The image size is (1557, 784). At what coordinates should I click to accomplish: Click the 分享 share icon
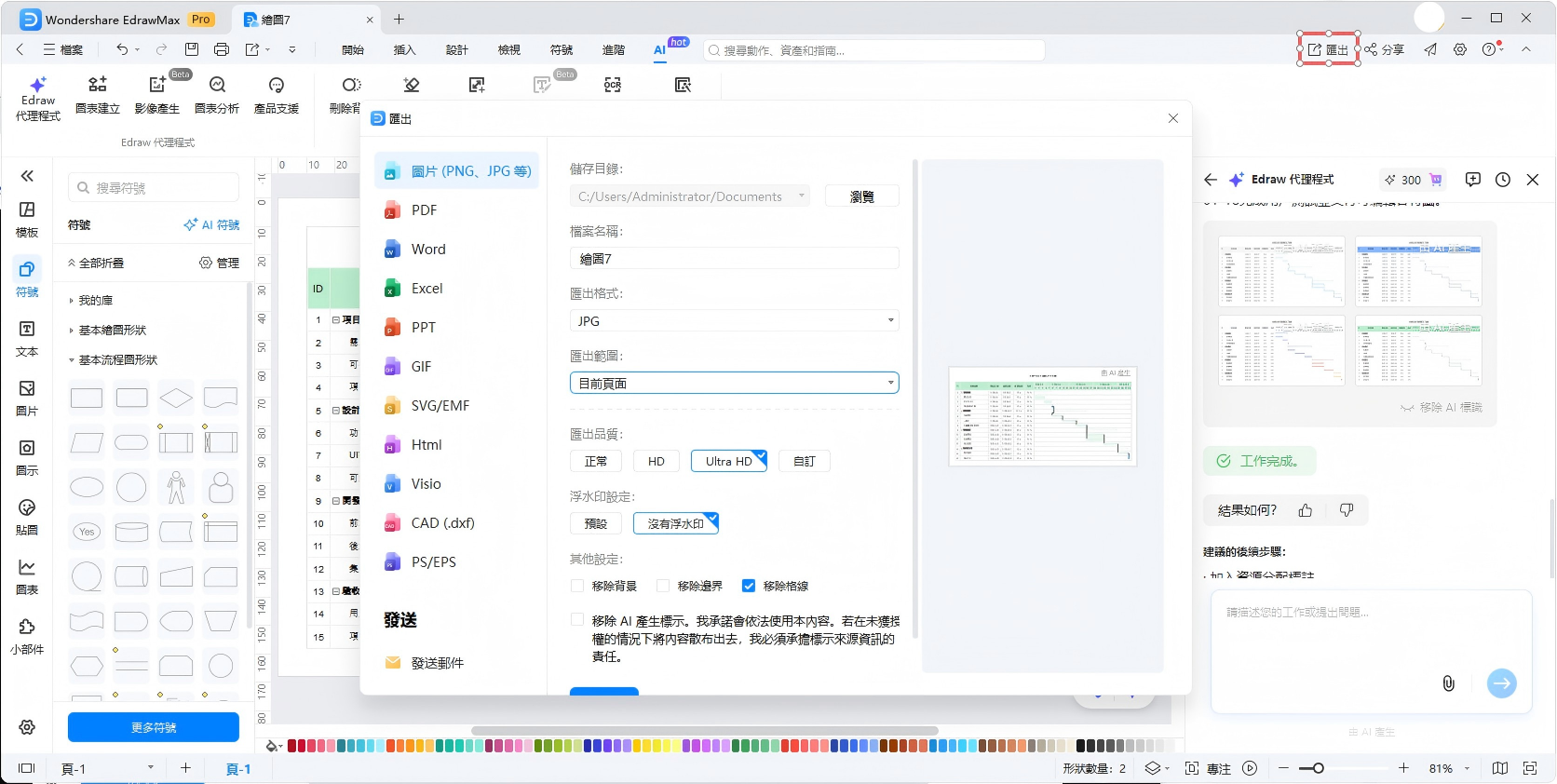click(1384, 49)
